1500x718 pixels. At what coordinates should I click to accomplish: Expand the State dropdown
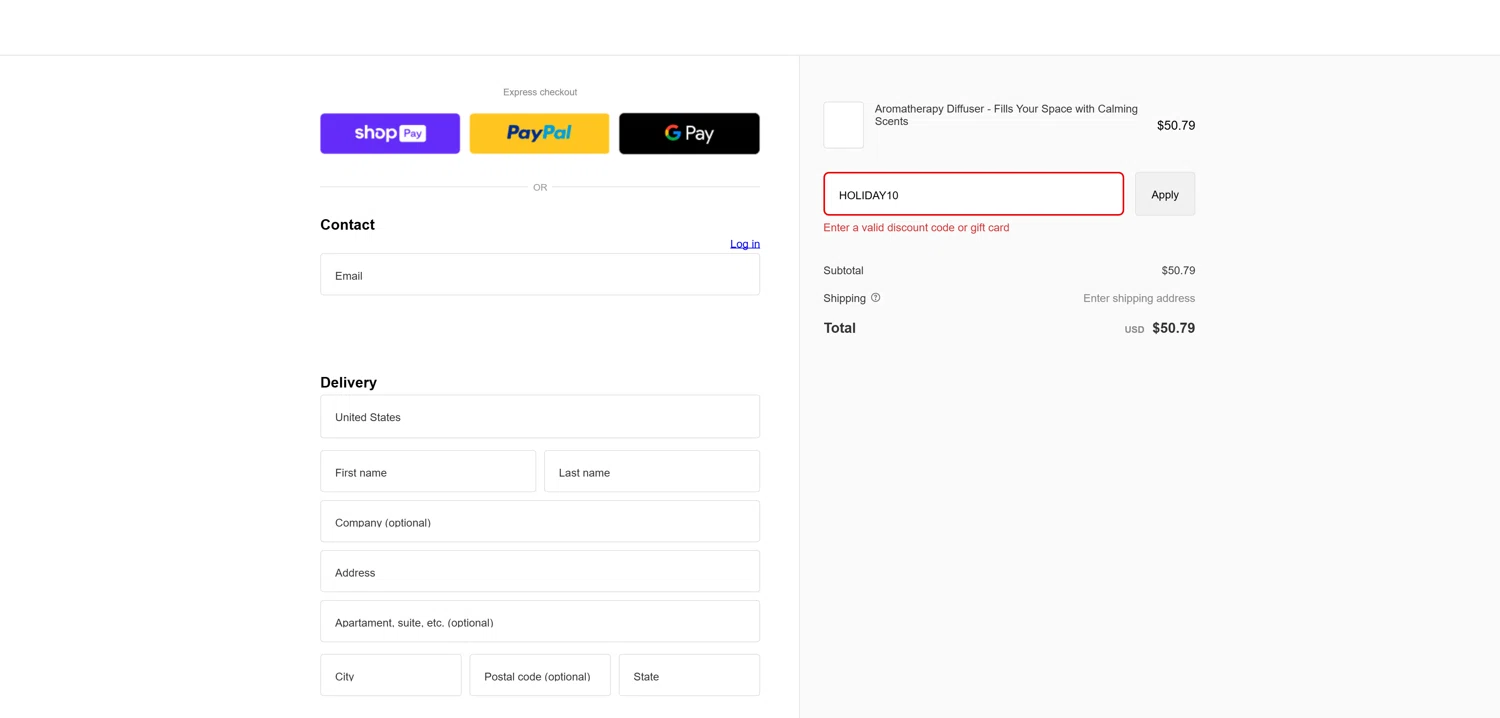[689, 676]
